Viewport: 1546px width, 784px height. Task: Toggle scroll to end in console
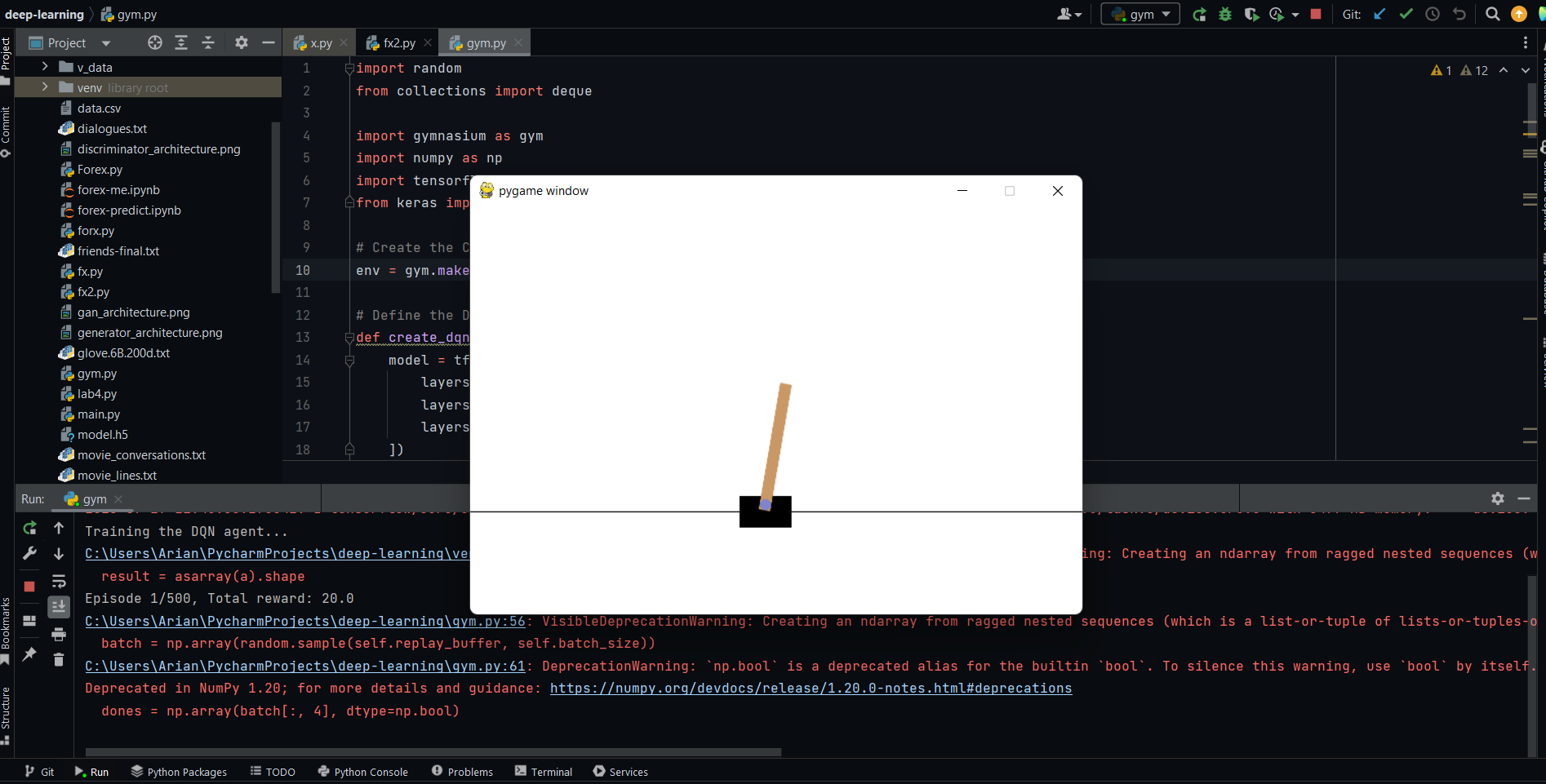pos(59,606)
